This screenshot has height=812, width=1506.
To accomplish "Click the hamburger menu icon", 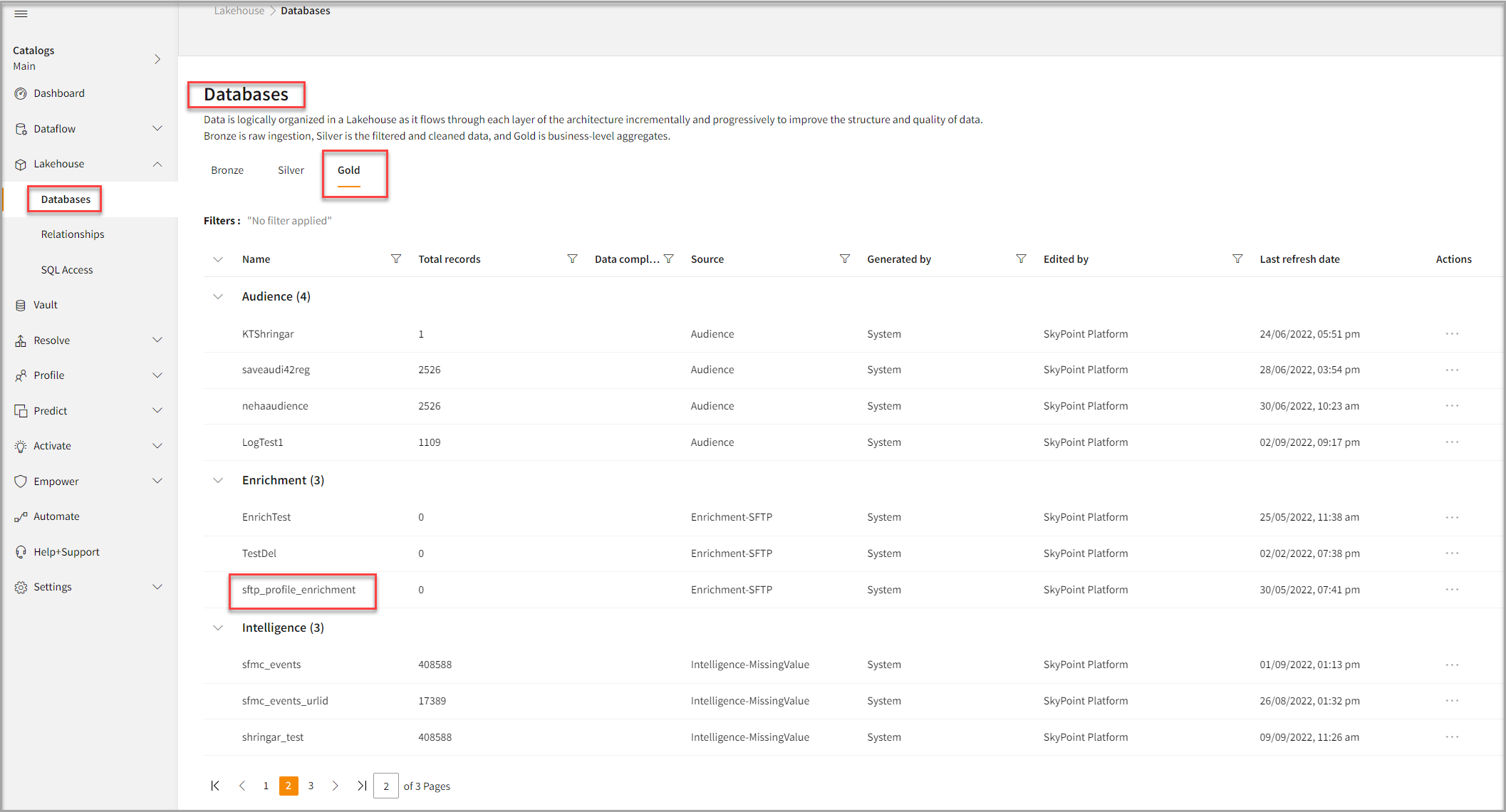I will [21, 14].
